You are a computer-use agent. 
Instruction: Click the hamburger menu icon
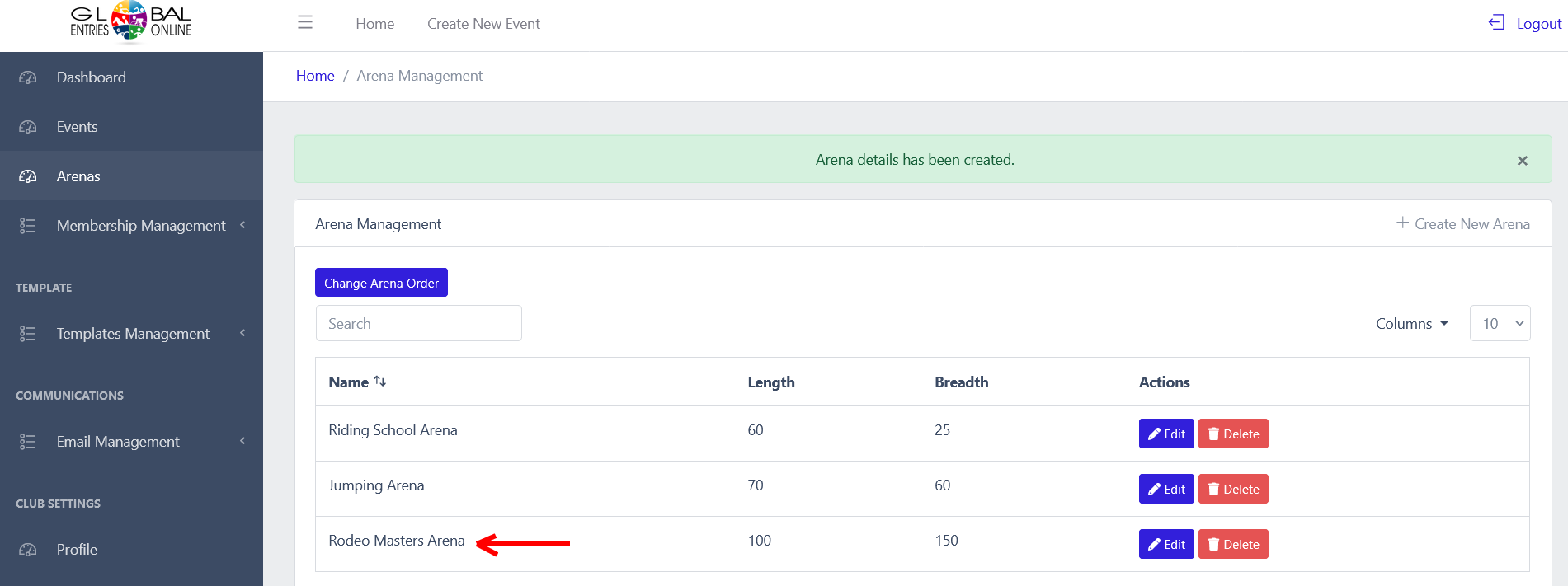(305, 23)
